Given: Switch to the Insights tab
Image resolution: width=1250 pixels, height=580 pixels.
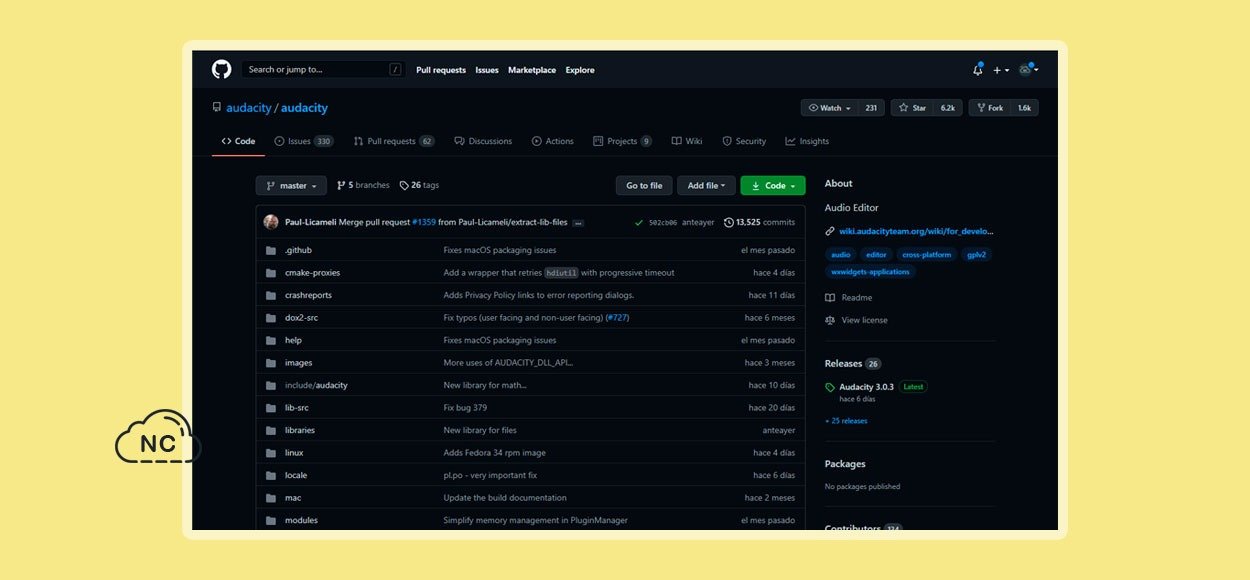Looking at the screenshot, I should (807, 141).
